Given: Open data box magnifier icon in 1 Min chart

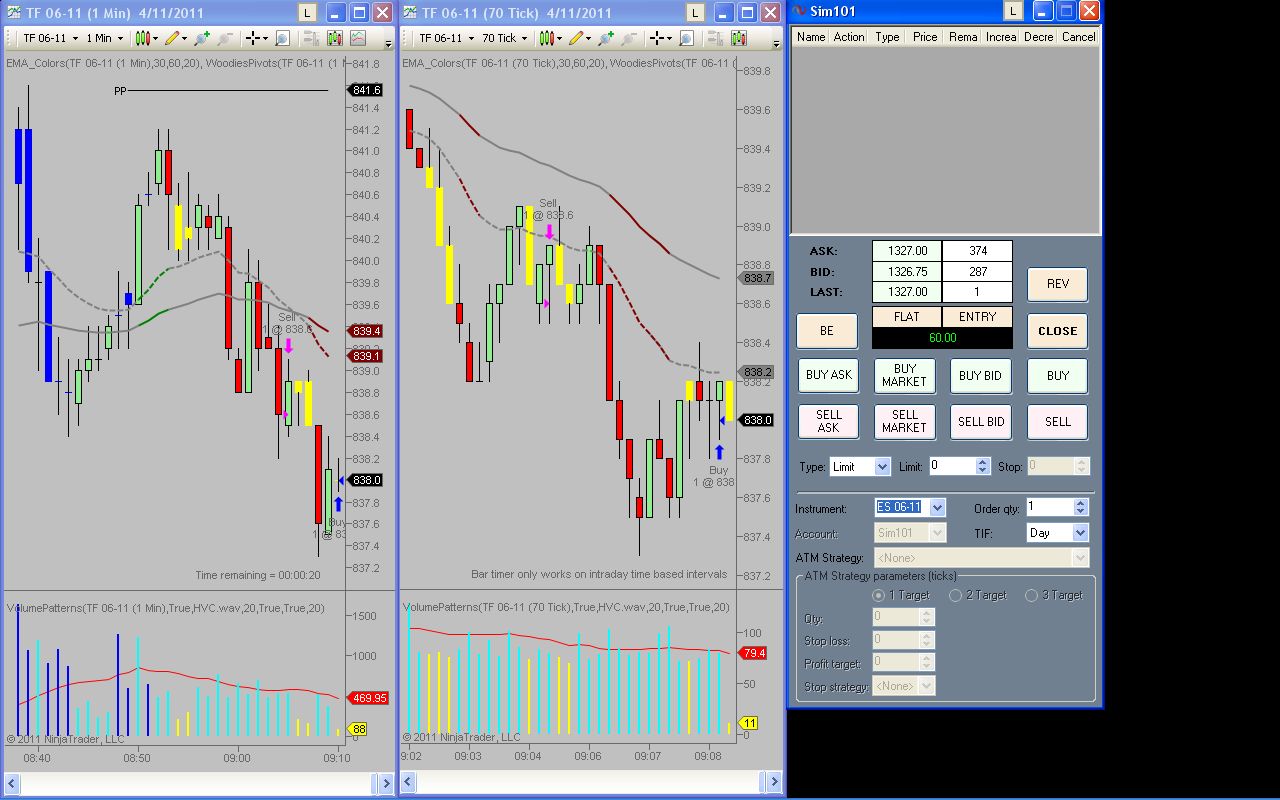Looking at the screenshot, I should [x=282, y=38].
